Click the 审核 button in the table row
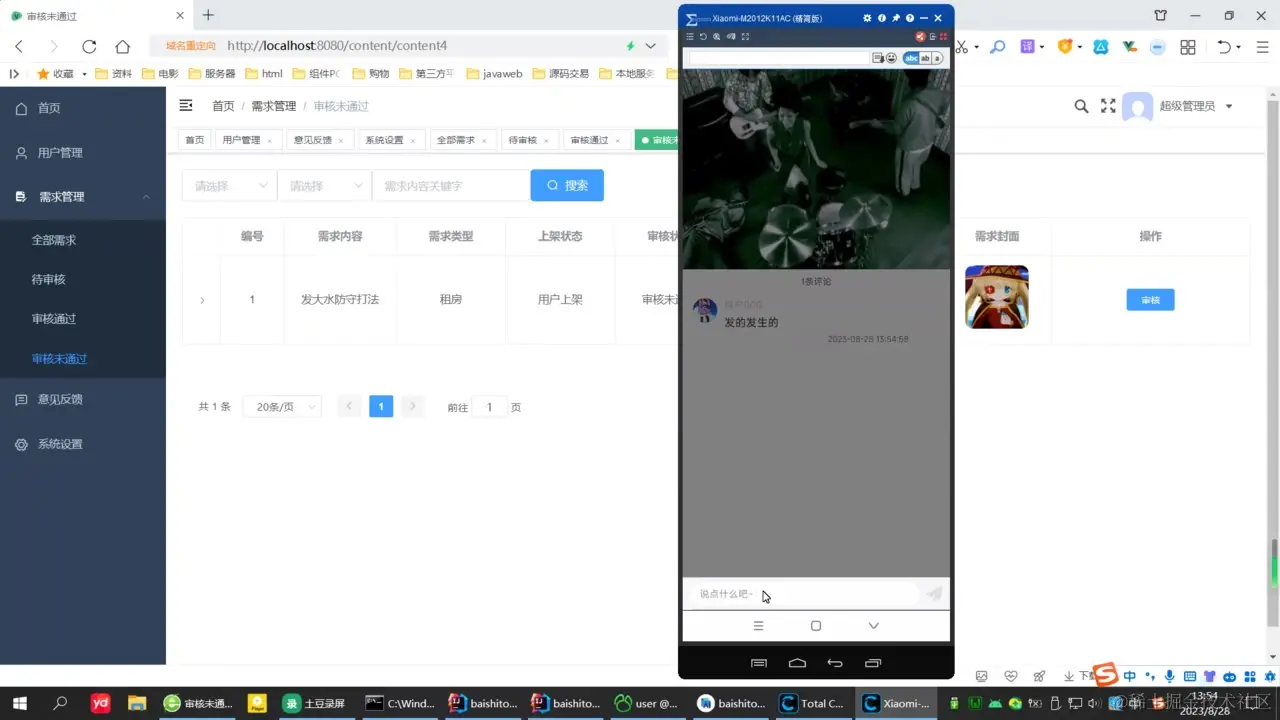This screenshot has height=720, width=1280. point(1150,300)
